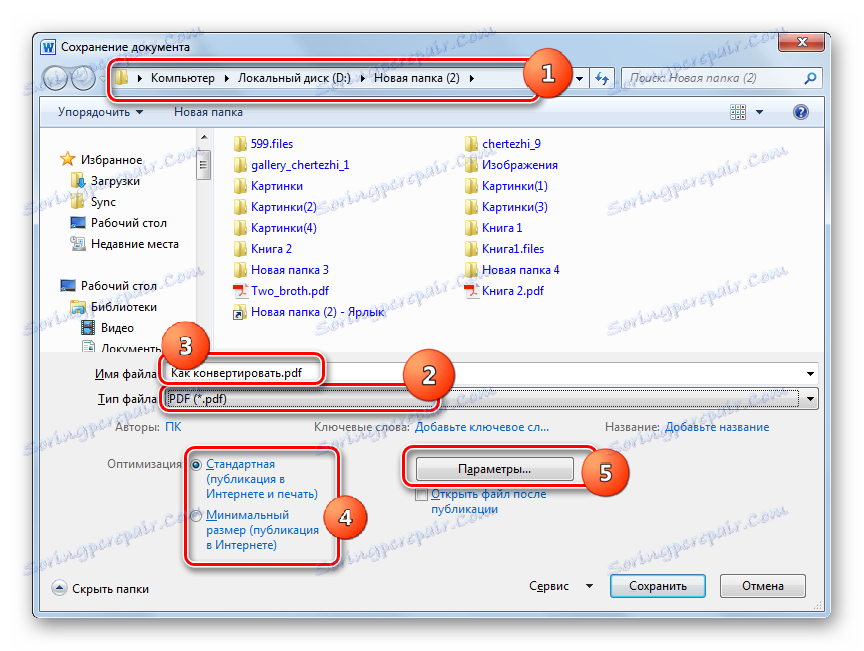The height and width of the screenshot is (651, 864).
Task: Click the Книга 2 folder name
Action: tap(271, 249)
